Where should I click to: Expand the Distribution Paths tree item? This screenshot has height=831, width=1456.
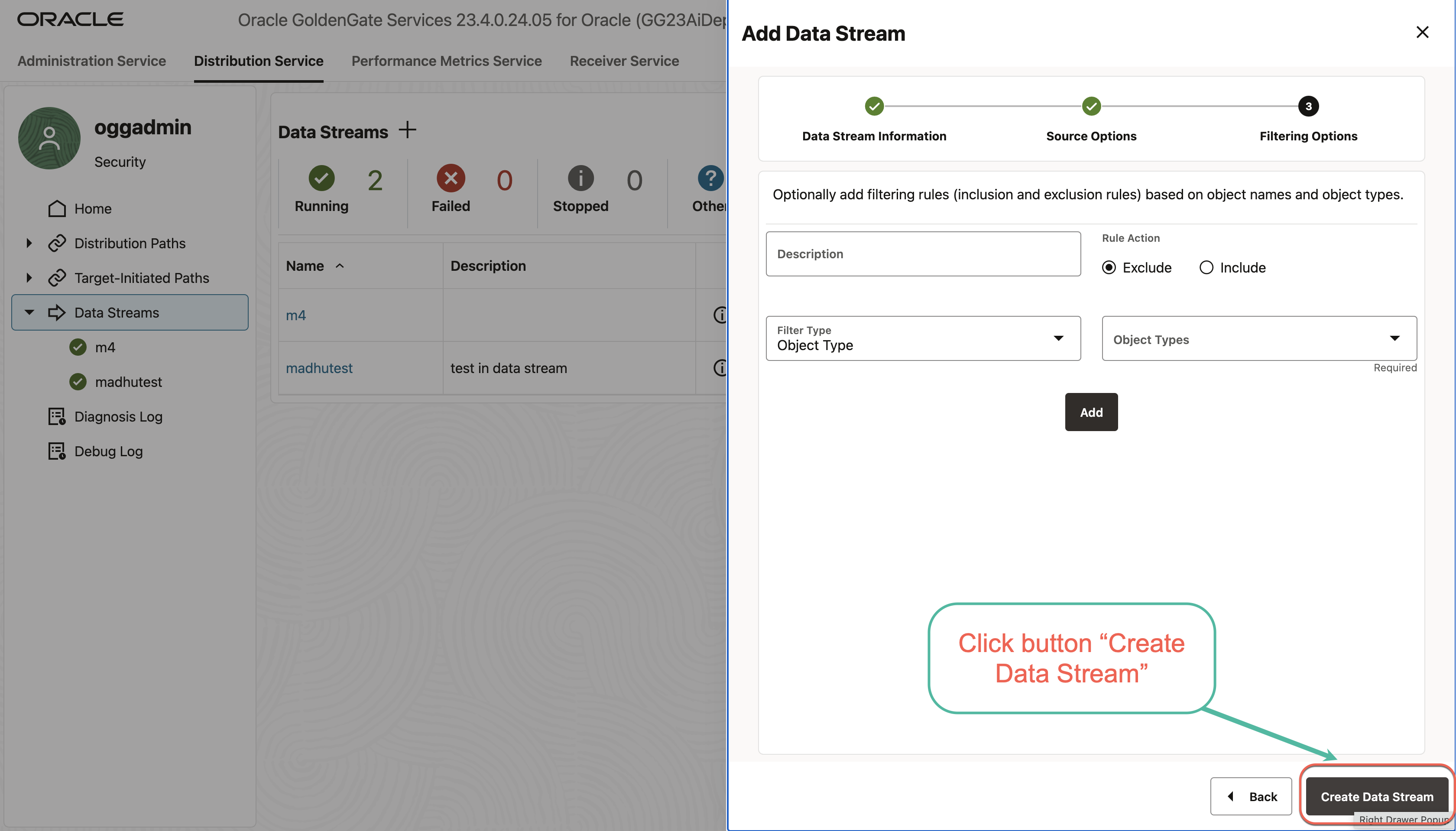click(x=29, y=243)
